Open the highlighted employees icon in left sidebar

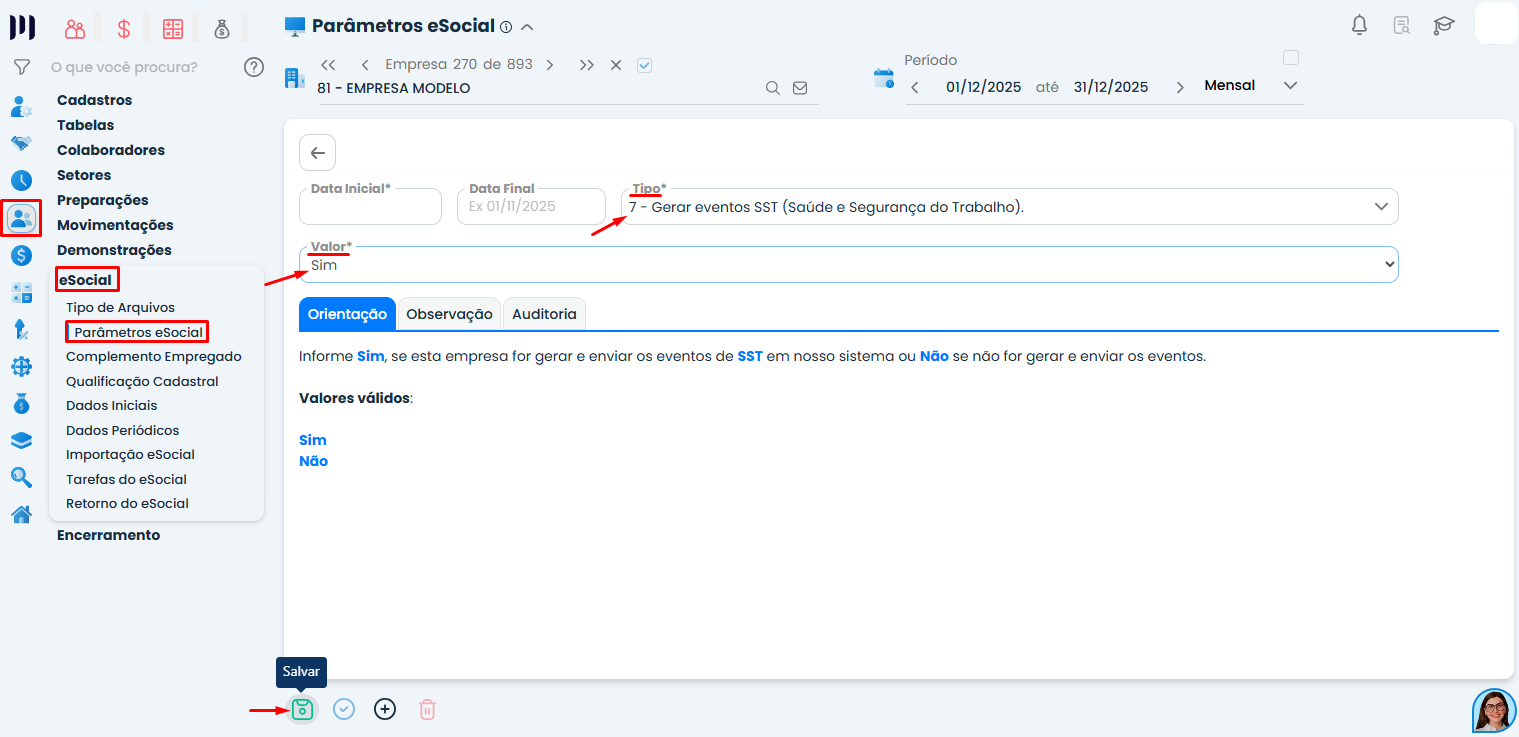click(21, 218)
